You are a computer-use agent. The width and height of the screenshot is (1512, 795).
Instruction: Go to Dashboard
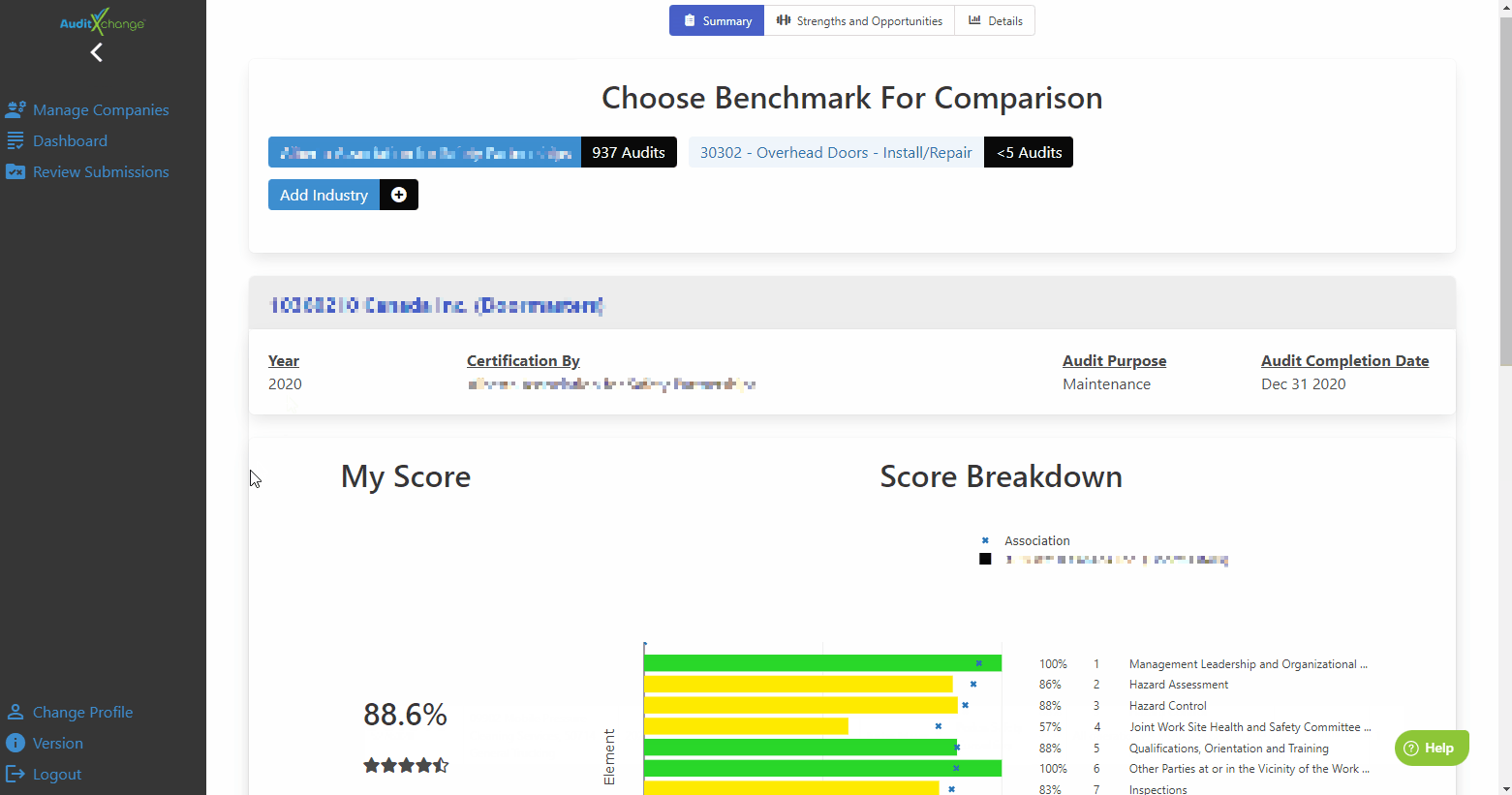point(70,140)
